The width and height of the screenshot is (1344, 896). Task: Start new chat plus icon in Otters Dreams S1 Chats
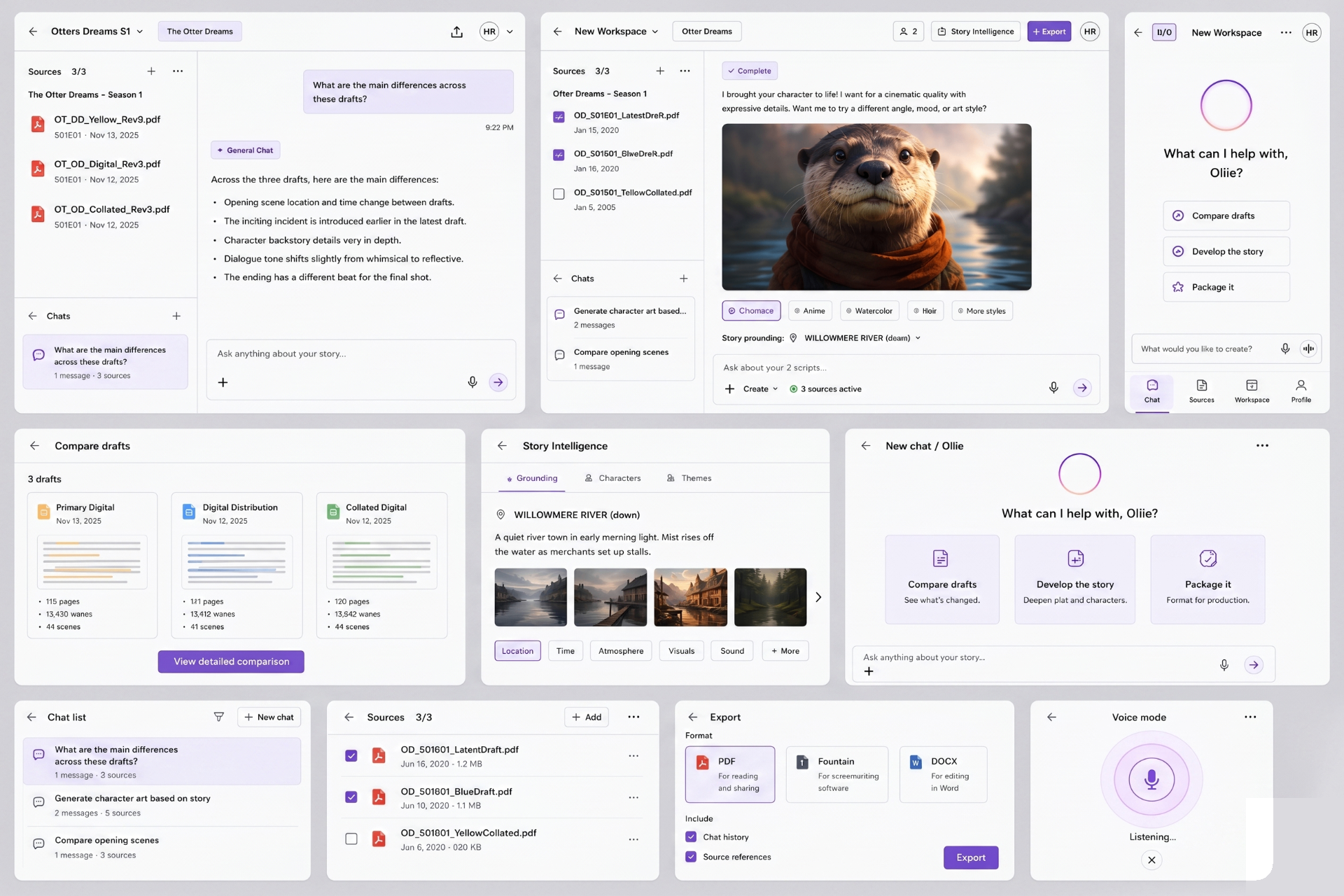pyautogui.click(x=176, y=316)
